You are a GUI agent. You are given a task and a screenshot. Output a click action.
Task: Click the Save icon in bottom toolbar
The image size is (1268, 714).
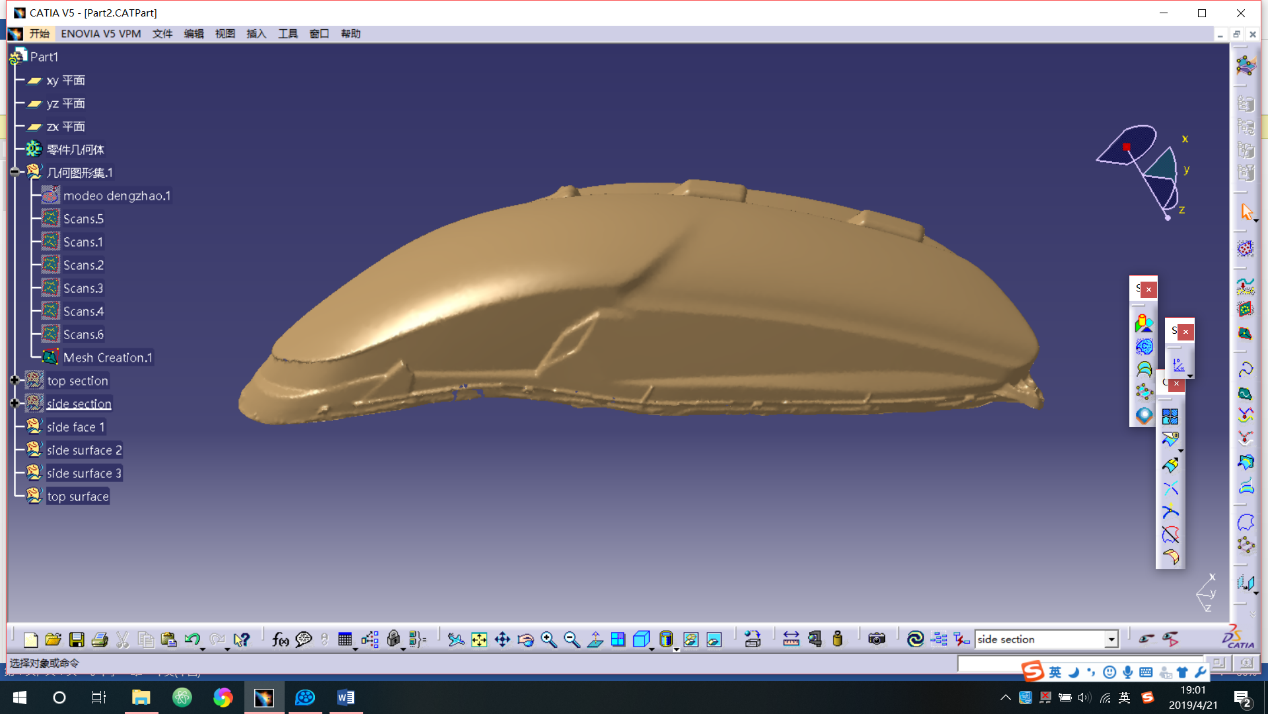pyautogui.click(x=76, y=640)
